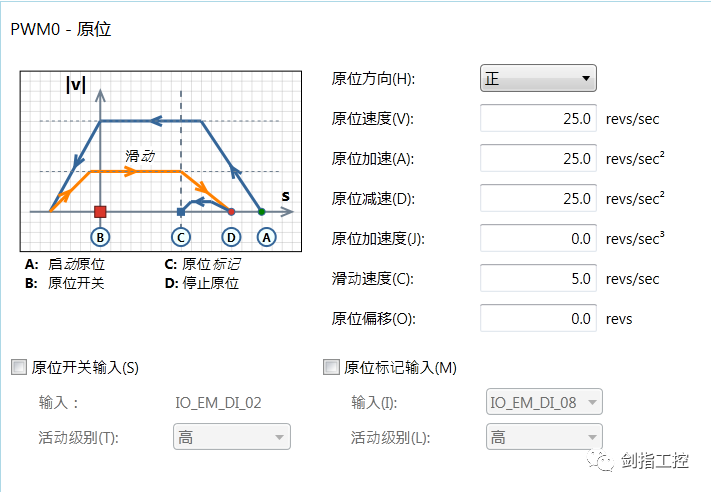
Task: Click the green start-homing dot on graph
Action: pos(262,212)
